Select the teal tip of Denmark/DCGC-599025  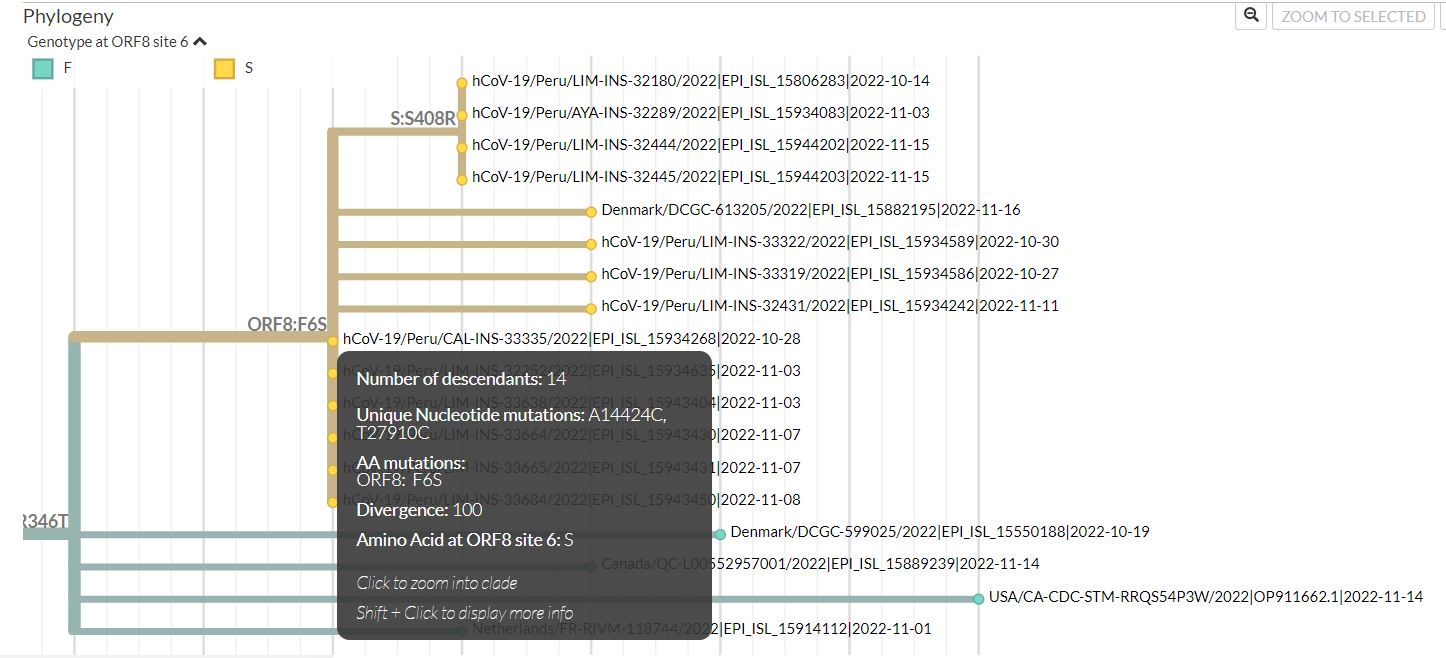point(718,532)
